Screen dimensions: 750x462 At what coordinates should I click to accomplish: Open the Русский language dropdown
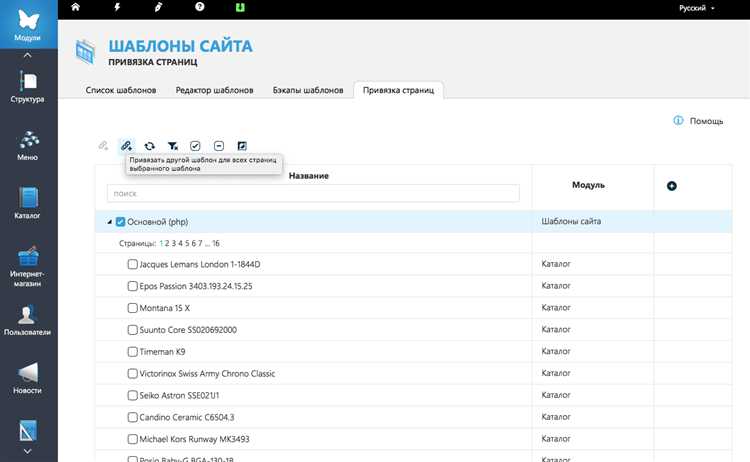coord(697,8)
